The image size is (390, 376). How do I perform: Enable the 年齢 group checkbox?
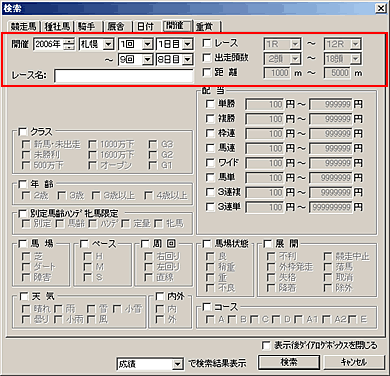point(23,184)
